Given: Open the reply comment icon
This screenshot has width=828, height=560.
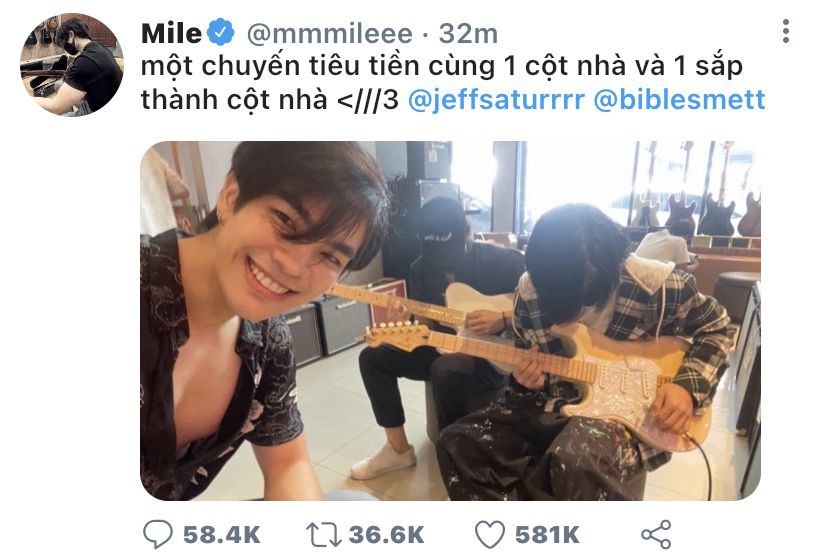Looking at the screenshot, I should click(157, 534).
